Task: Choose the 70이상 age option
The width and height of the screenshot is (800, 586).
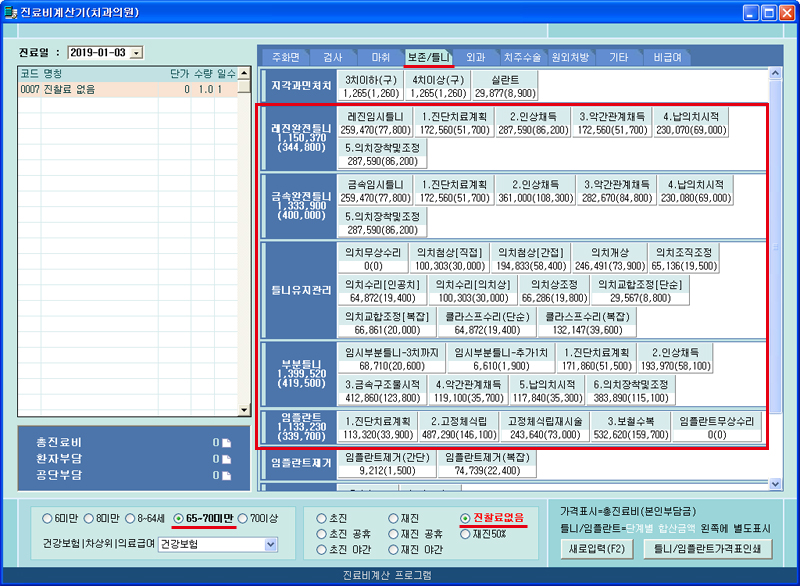Action: [242, 518]
